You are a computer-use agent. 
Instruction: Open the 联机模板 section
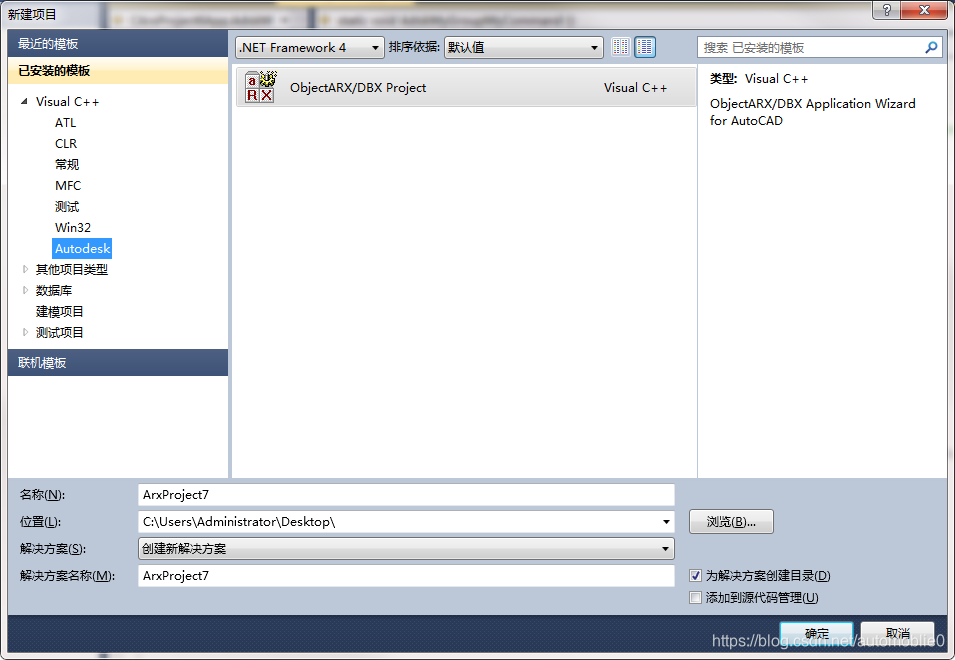(x=118, y=362)
